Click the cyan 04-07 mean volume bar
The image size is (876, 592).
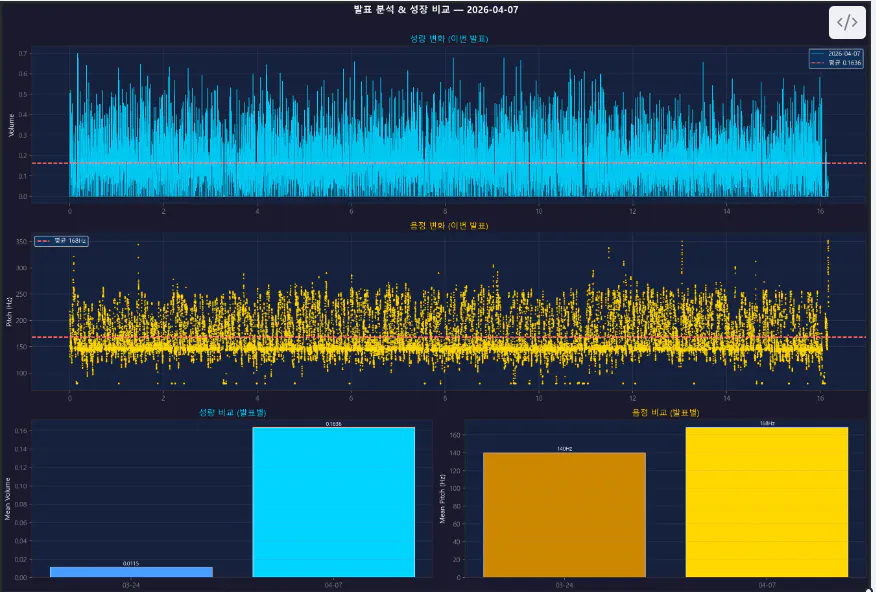[x=333, y=502]
